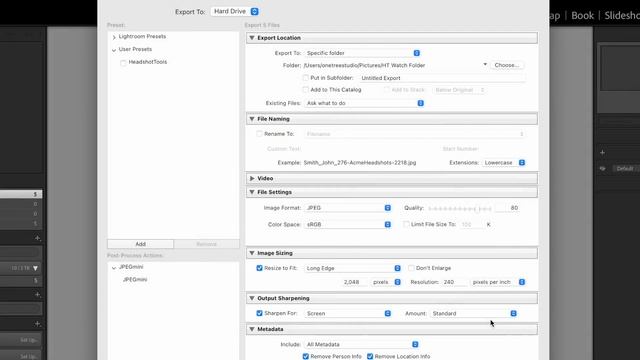Open the pixels unit dropdown

click(x=386, y=282)
